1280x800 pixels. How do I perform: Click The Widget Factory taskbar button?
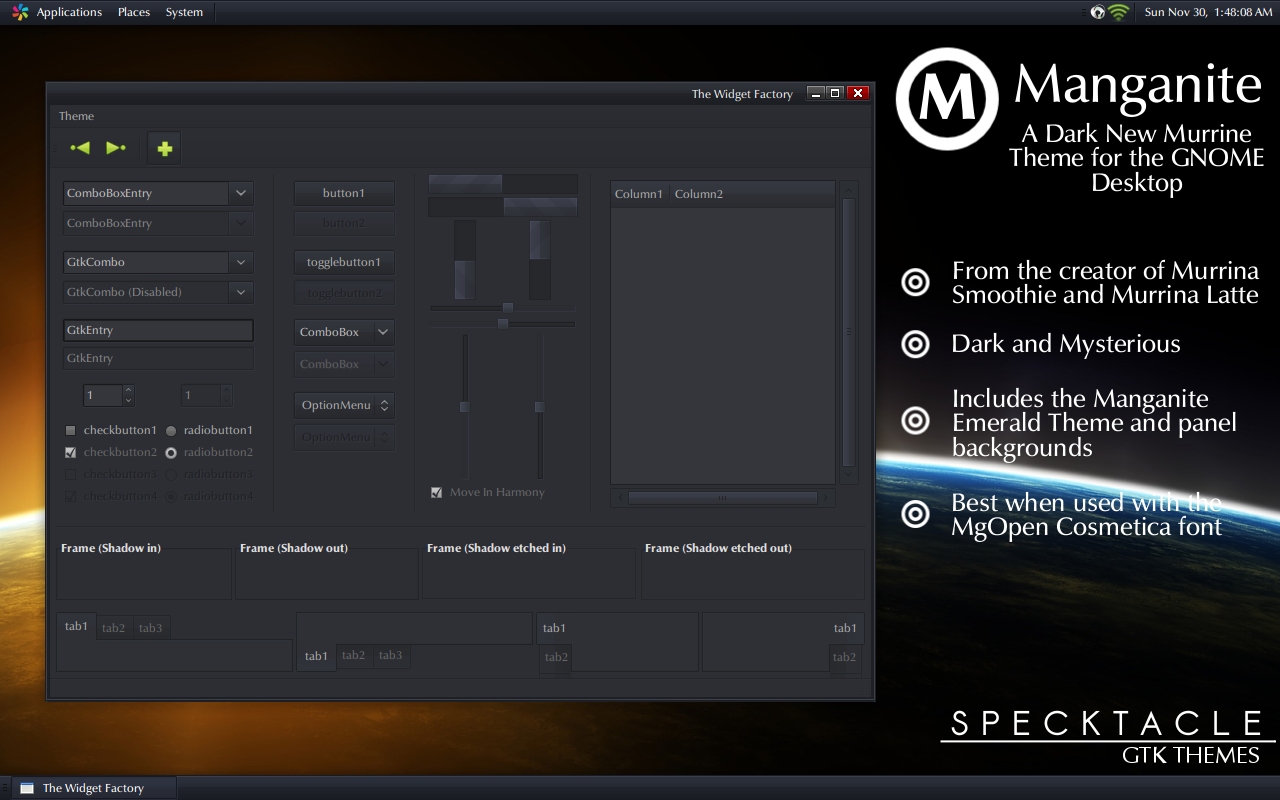coord(94,788)
